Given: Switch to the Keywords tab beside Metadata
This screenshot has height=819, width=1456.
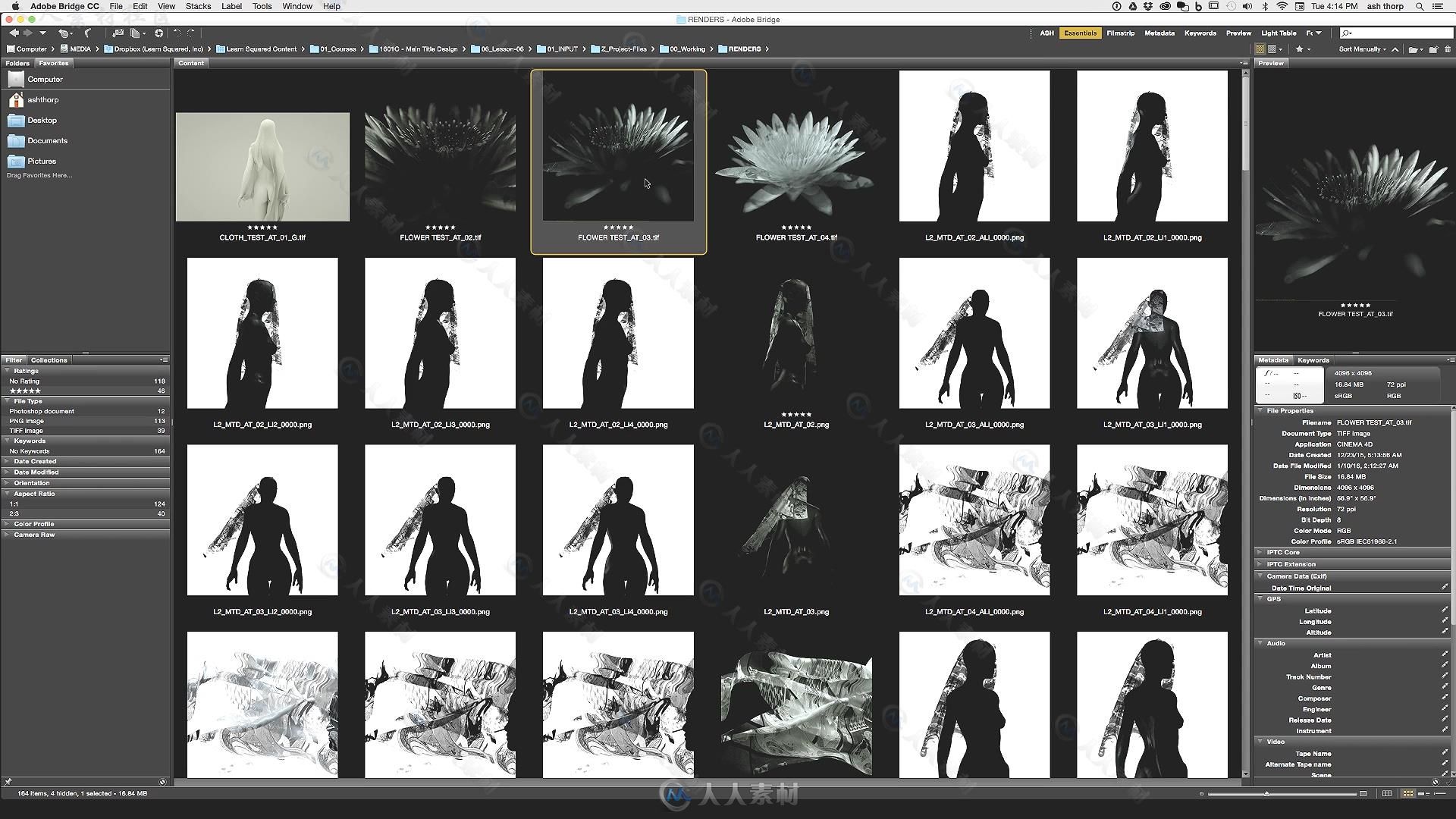Looking at the screenshot, I should 1313,360.
